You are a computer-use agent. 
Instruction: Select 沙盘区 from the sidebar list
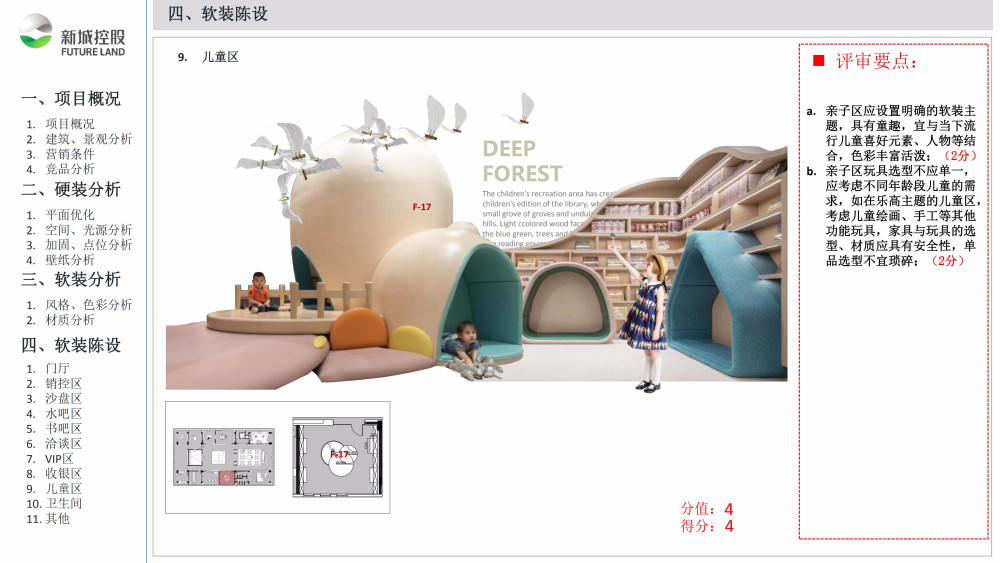63,398
